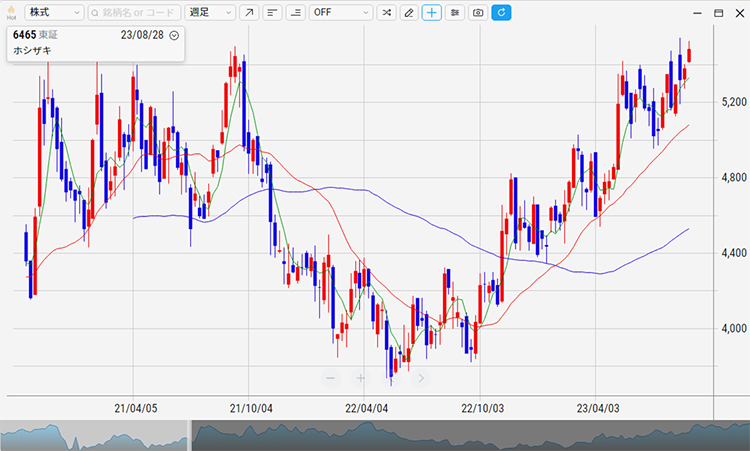Image resolution: width=750 pixels, height=451 pixels.
Task: Open chart settings sliders icon
Action: [455, 13]
